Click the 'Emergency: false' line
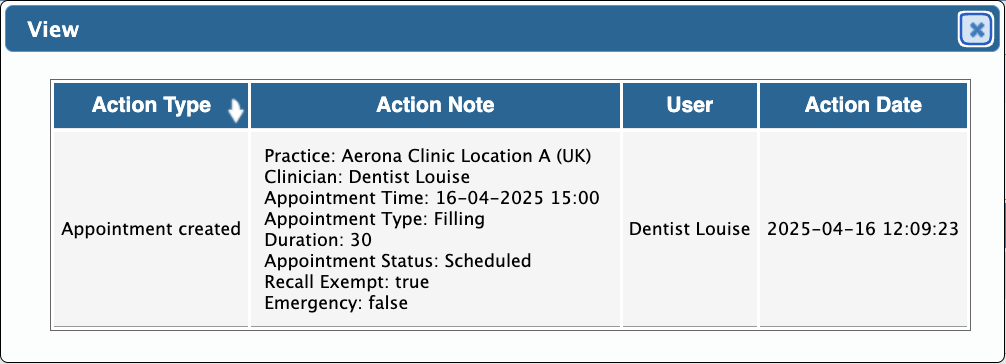The height and width of the screenshot is (364, 1006). click(336, 302)
